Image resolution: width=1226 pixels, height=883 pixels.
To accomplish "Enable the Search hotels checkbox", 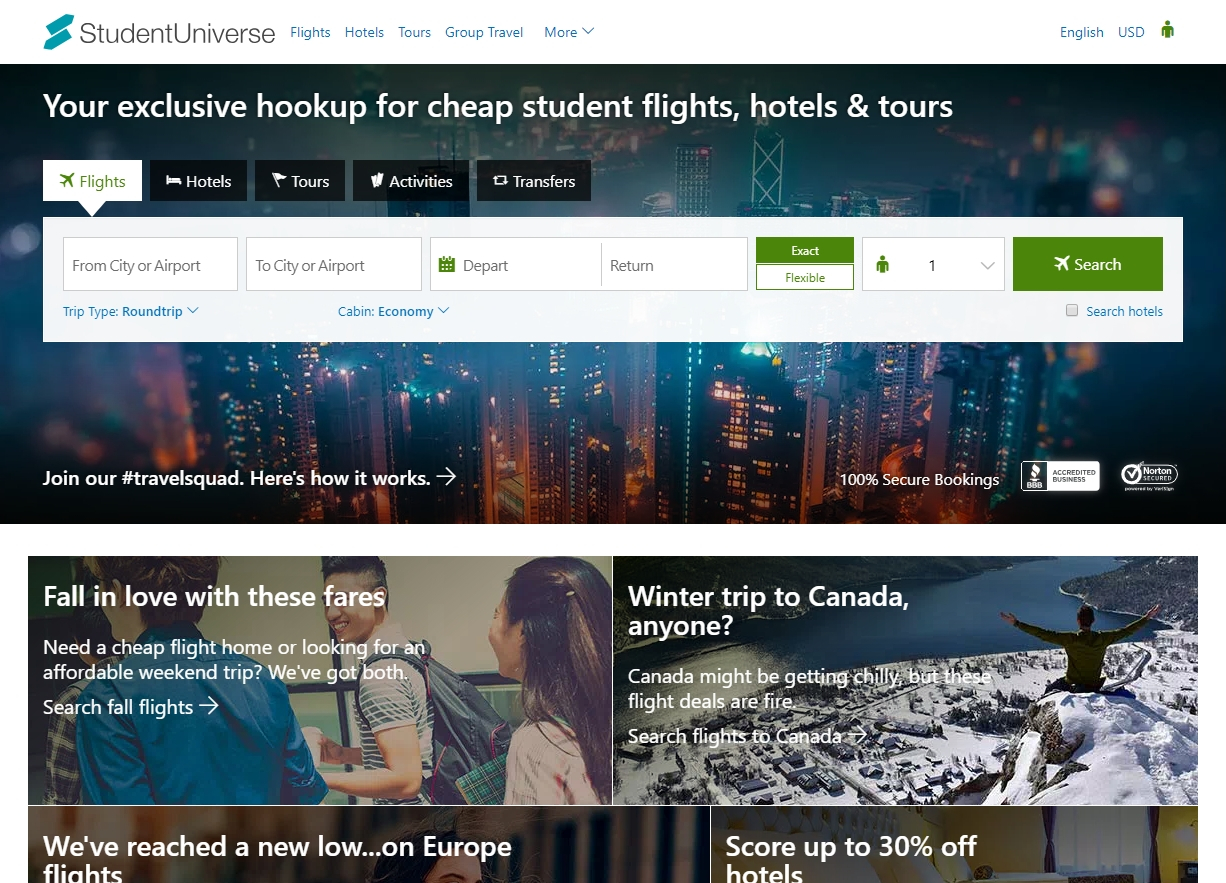I will 1072,311.
